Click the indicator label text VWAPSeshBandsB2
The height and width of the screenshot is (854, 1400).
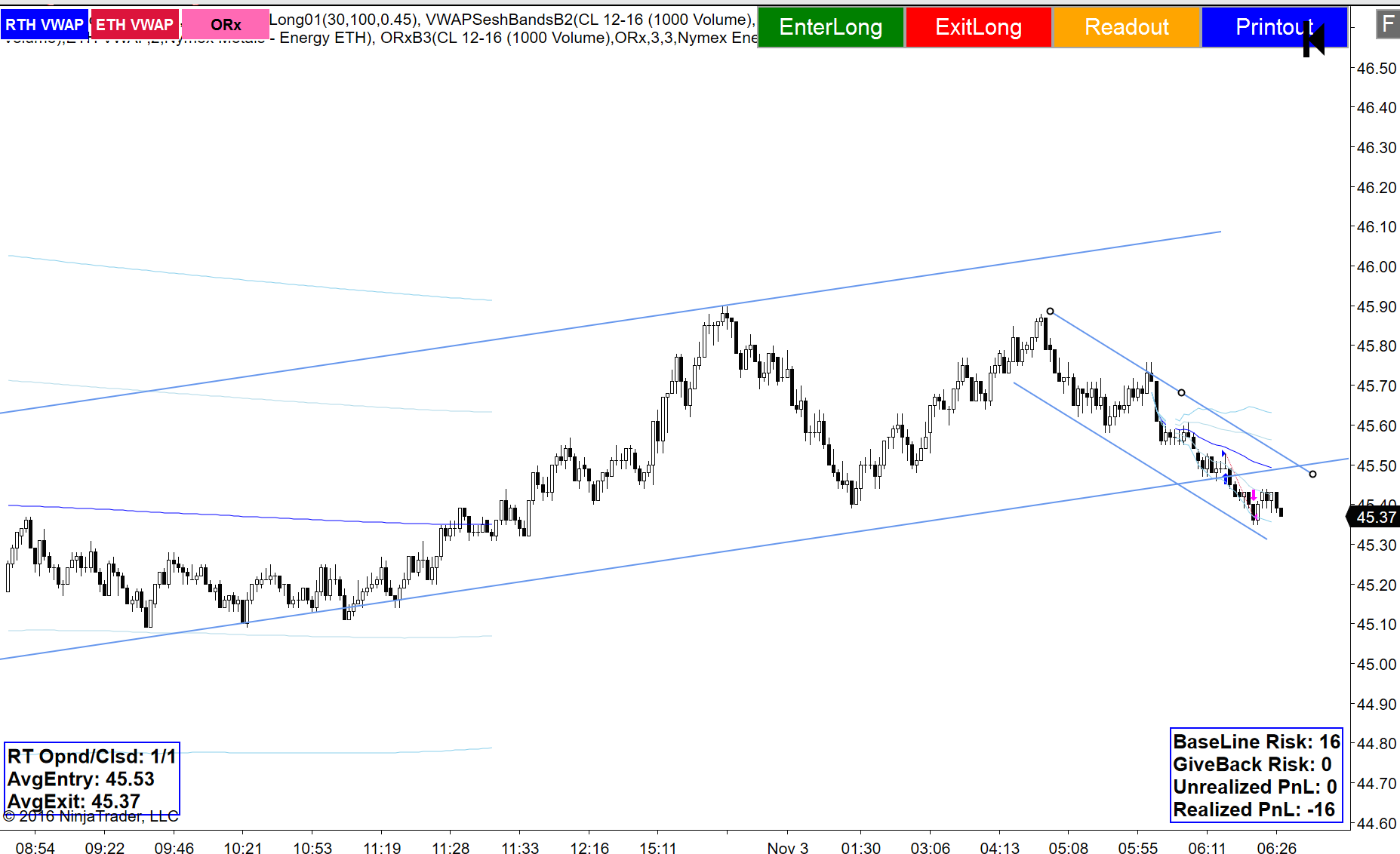tap(499, 20)
